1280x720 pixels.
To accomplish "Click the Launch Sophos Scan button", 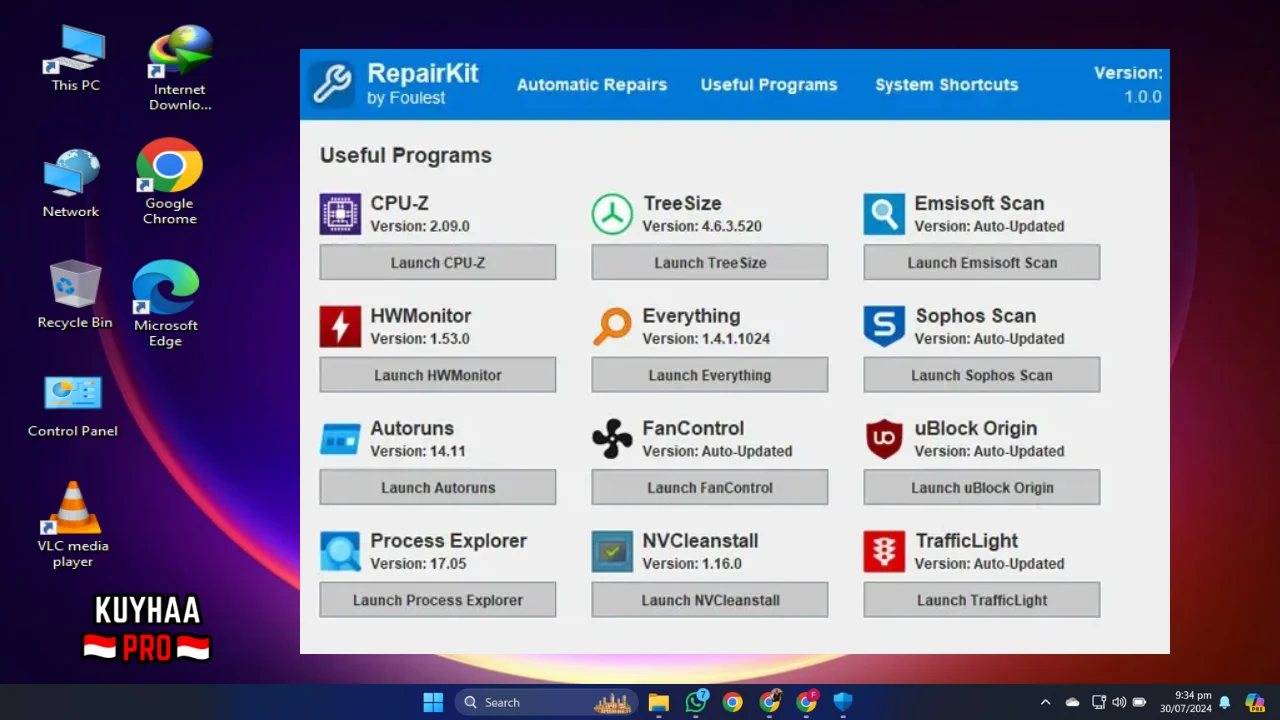I will (982, 375).
